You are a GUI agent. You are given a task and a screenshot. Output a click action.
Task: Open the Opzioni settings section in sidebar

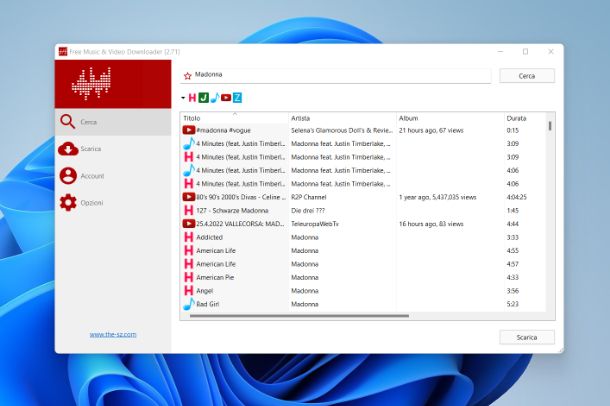point(113,203)
